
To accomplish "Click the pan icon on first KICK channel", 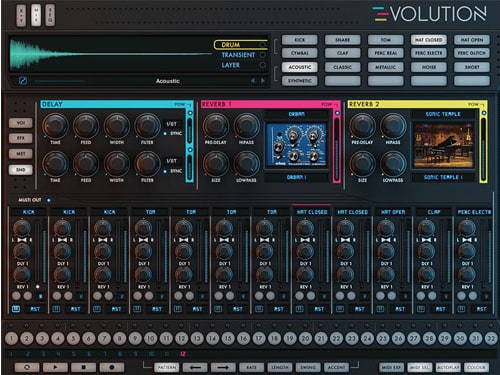I will tap(22, 240).
